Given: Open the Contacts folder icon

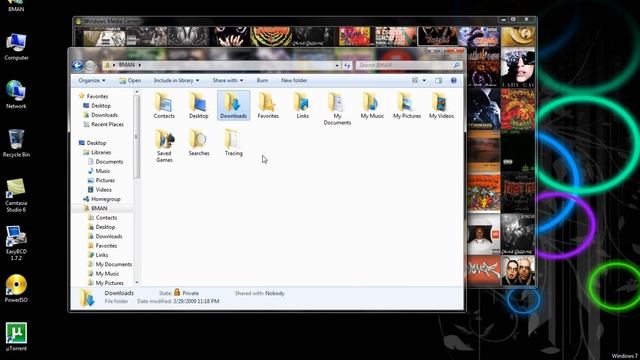Looking at the screenshot, I should [164, 105].
